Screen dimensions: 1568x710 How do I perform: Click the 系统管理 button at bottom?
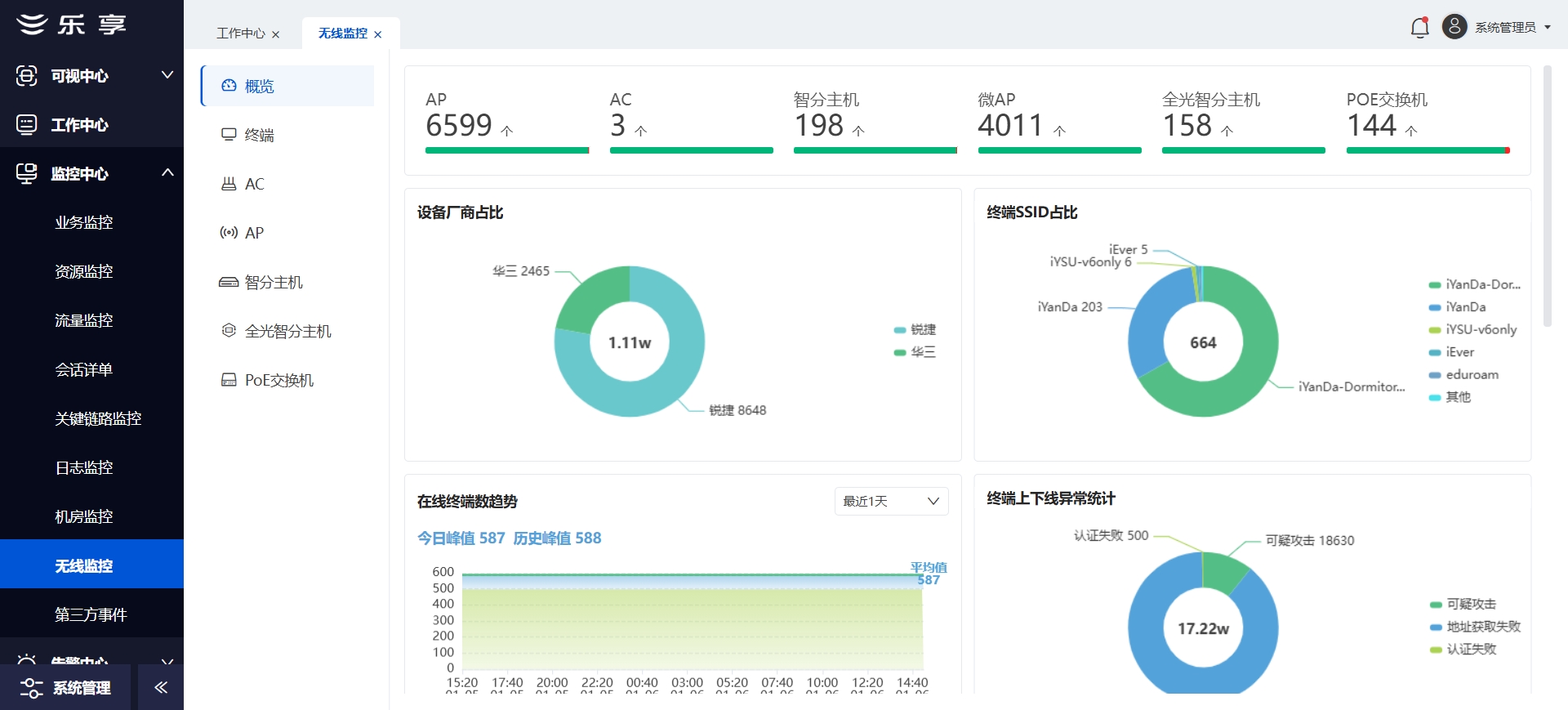(x=67, y=687)
